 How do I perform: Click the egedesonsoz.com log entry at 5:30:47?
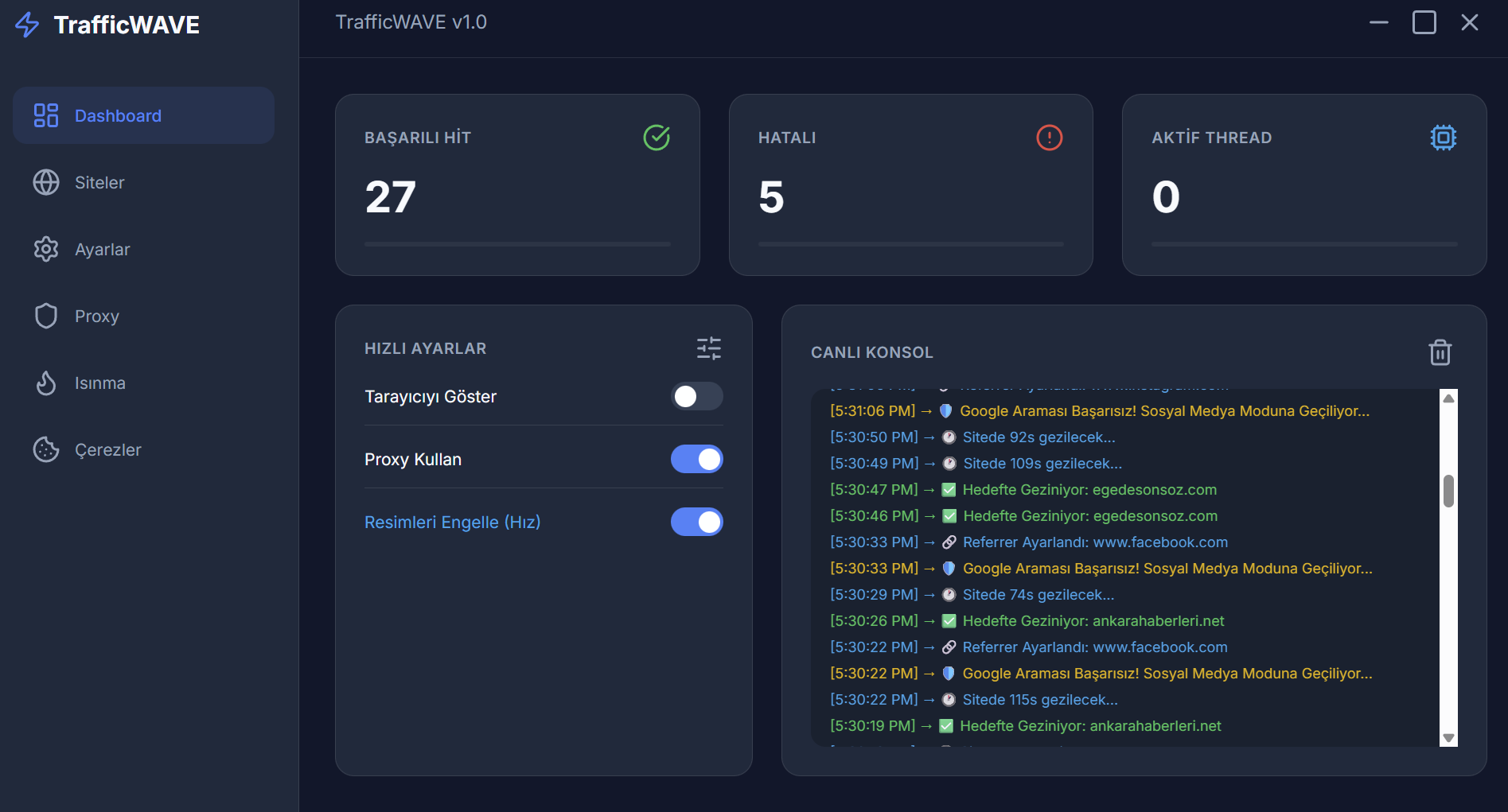(x=1023, y=489)
